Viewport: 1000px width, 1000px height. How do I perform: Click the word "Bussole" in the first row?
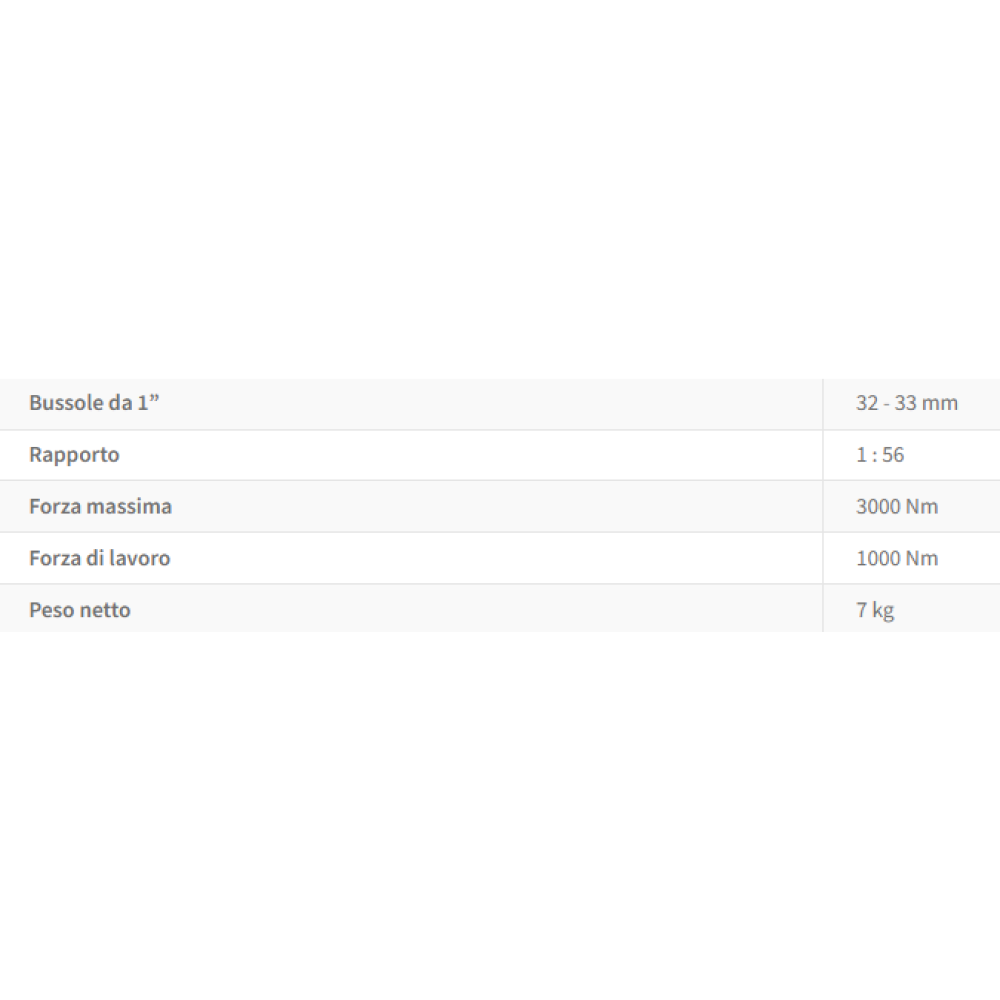click(66, 403)
